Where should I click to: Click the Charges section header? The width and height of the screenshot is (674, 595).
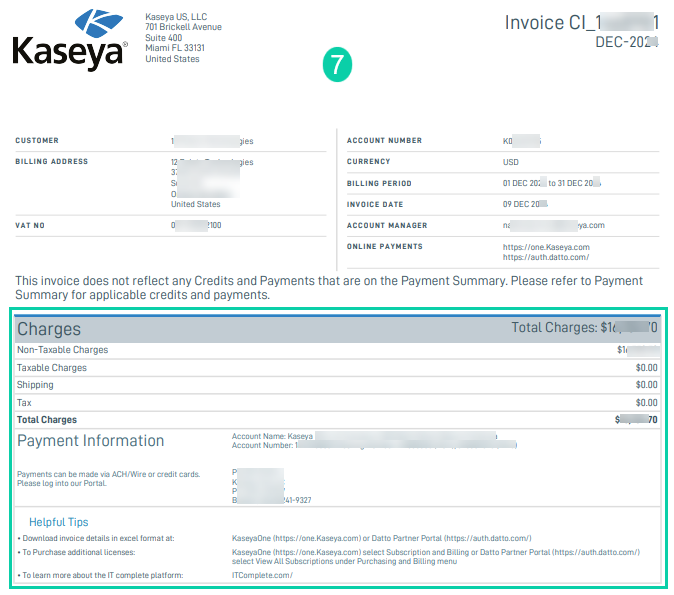point(49,328)
